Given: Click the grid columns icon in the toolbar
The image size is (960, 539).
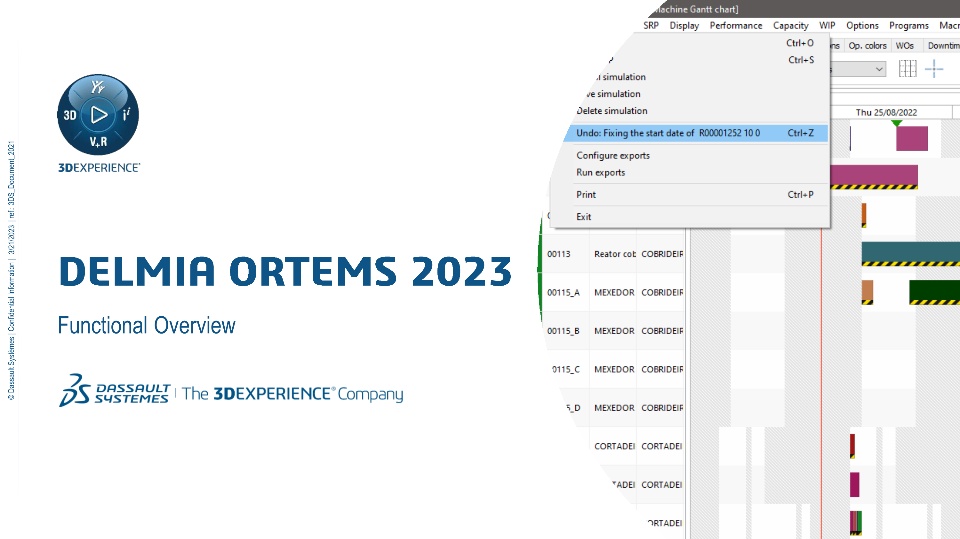Looking at the screenshot, I should click(907, 69).
